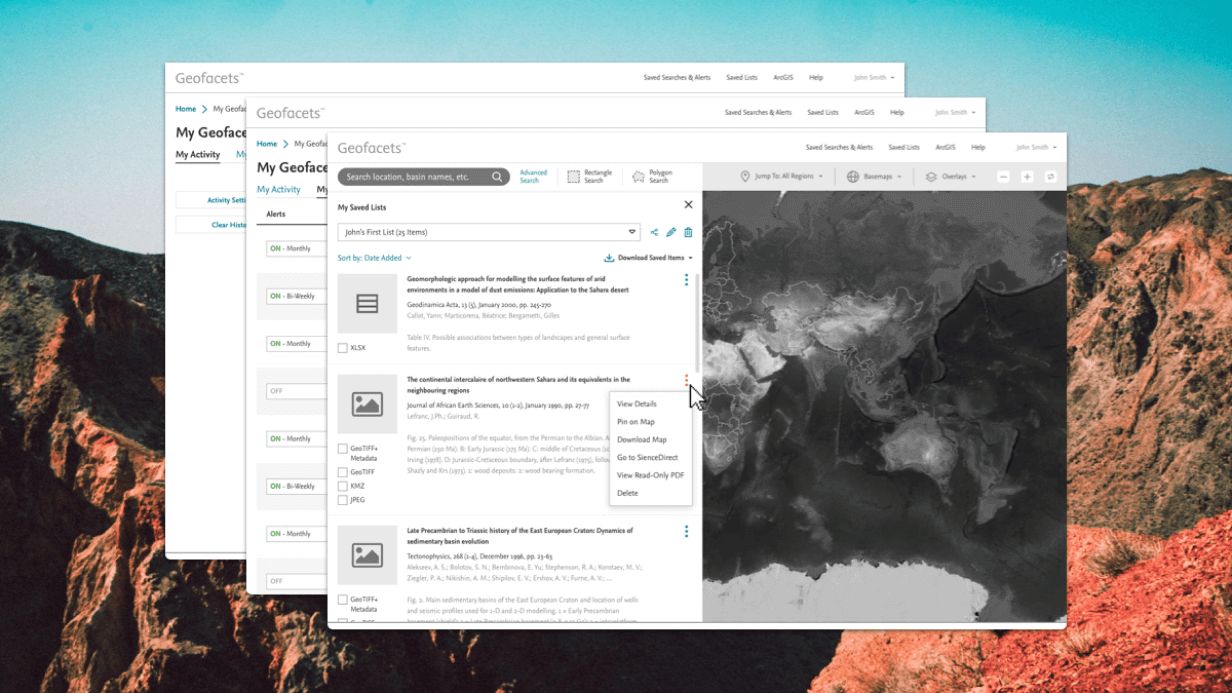Click the Home breadcrumb in the rearmost window
The image size is (1232, 693).
tap(186, 109)
